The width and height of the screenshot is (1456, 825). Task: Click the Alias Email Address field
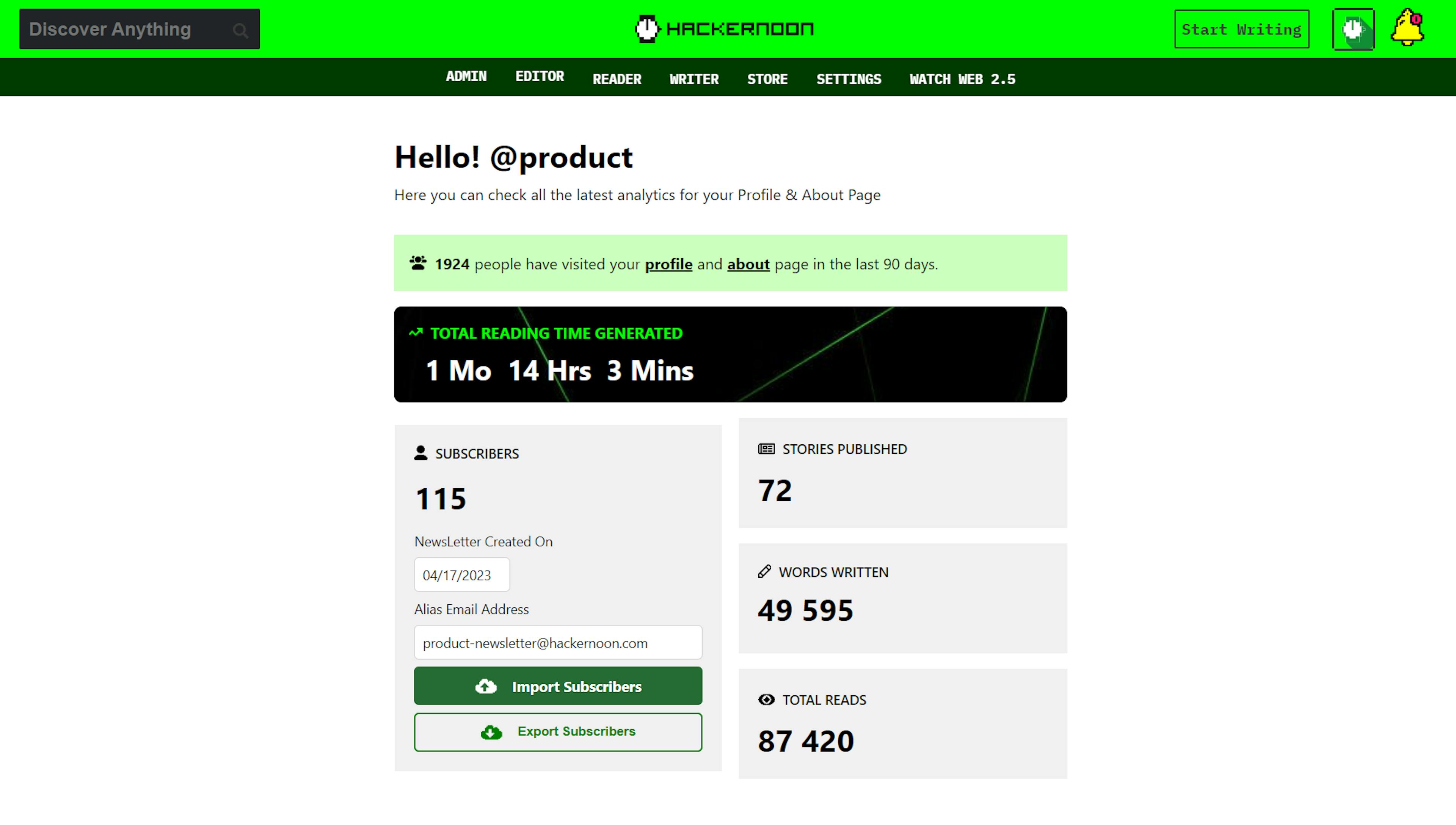[557, 643]
